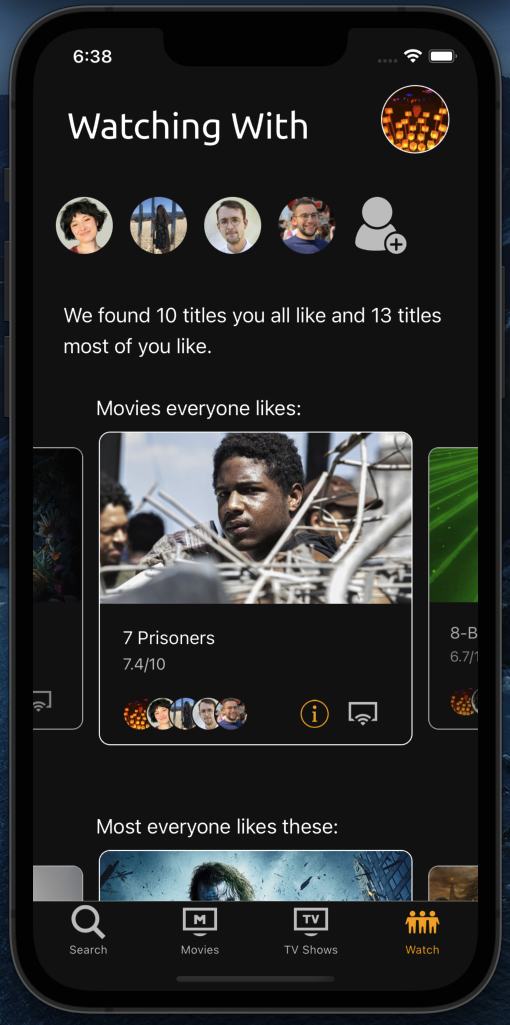Tap the second friend avatar standing outdoors
Image resolution: width=510 pixels, height=1025 pixels.
pyautogui.click(x=158, y=226)
